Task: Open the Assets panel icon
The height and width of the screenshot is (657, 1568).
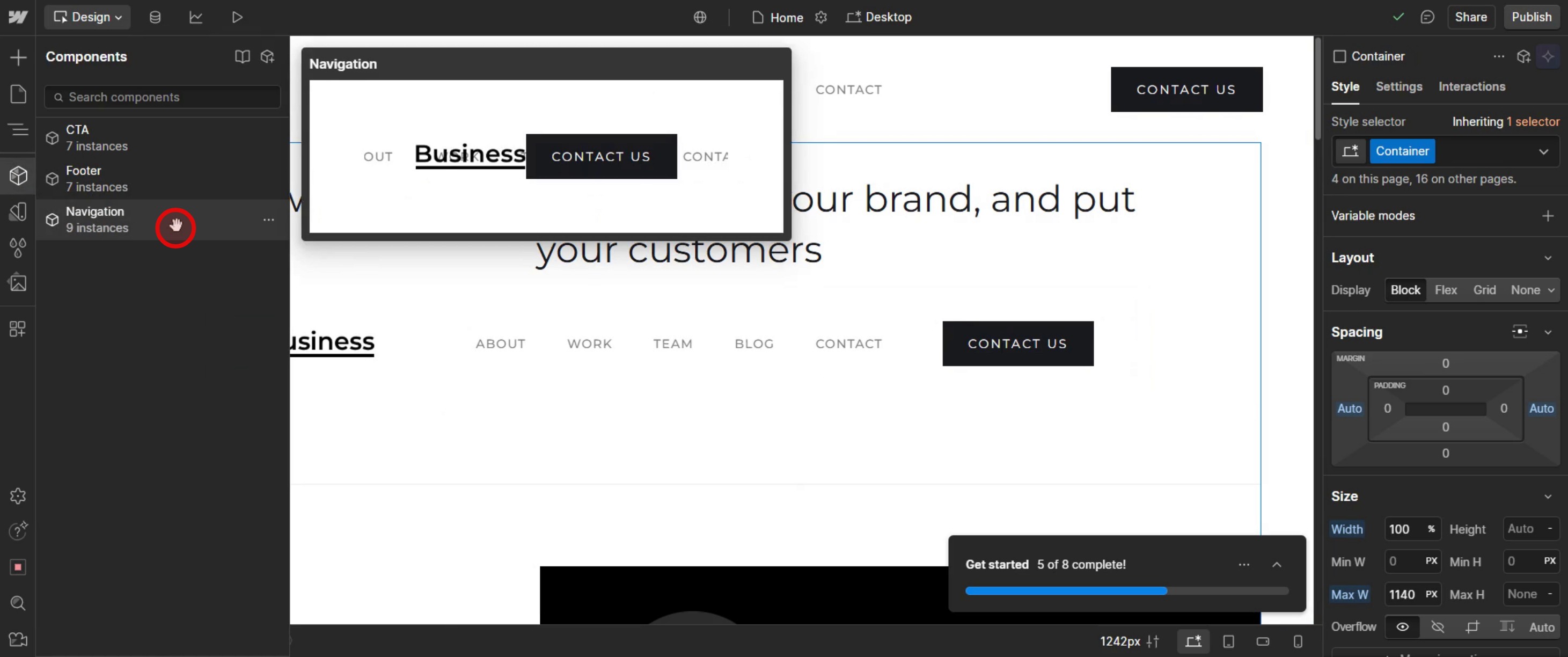Action: [x=18, y=283]
